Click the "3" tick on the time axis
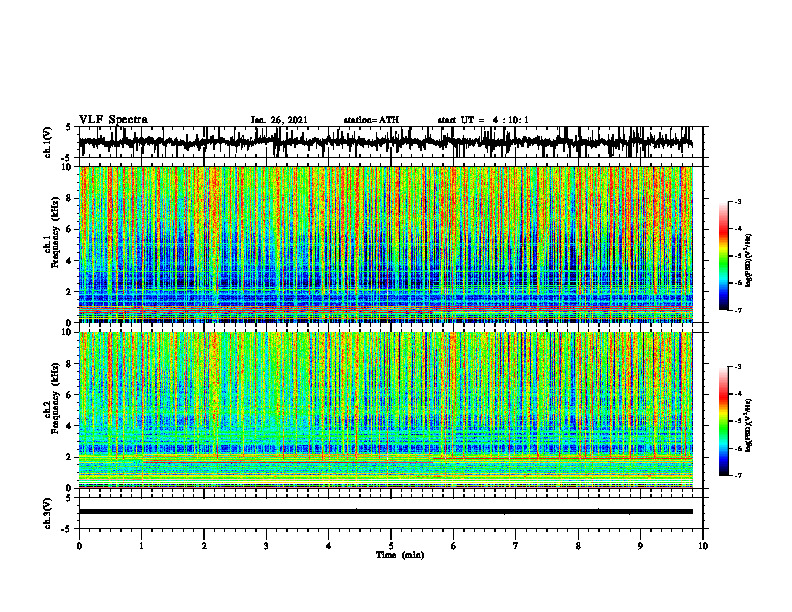The height and width of the screenshot is (612, 792). coord(266,546)
